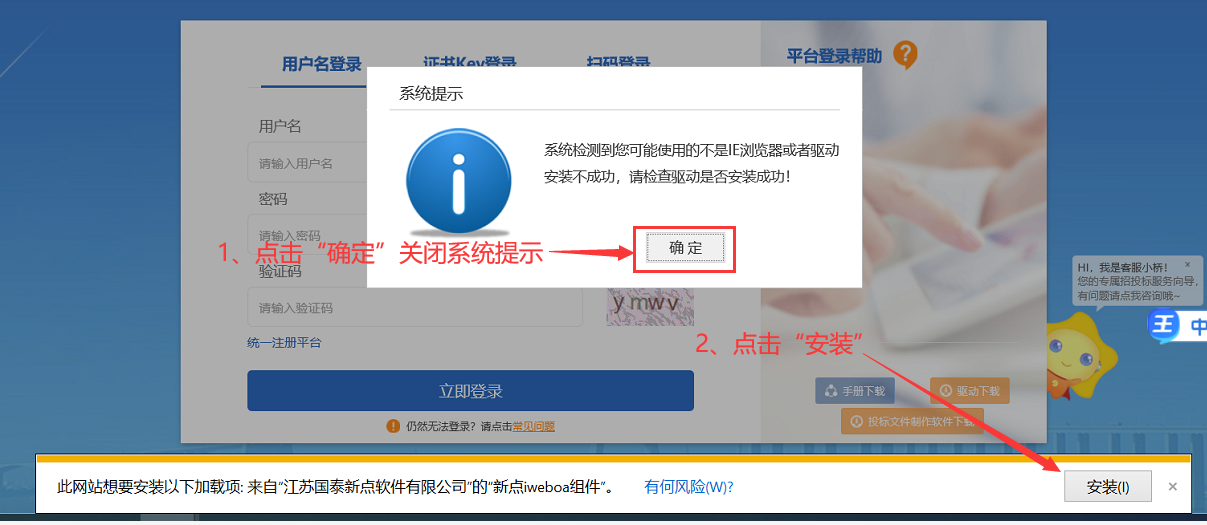Click the 确定 button in system prompt
This screenshot has width=1207, height=525.
pyautogui.click(x=685, y=248)
